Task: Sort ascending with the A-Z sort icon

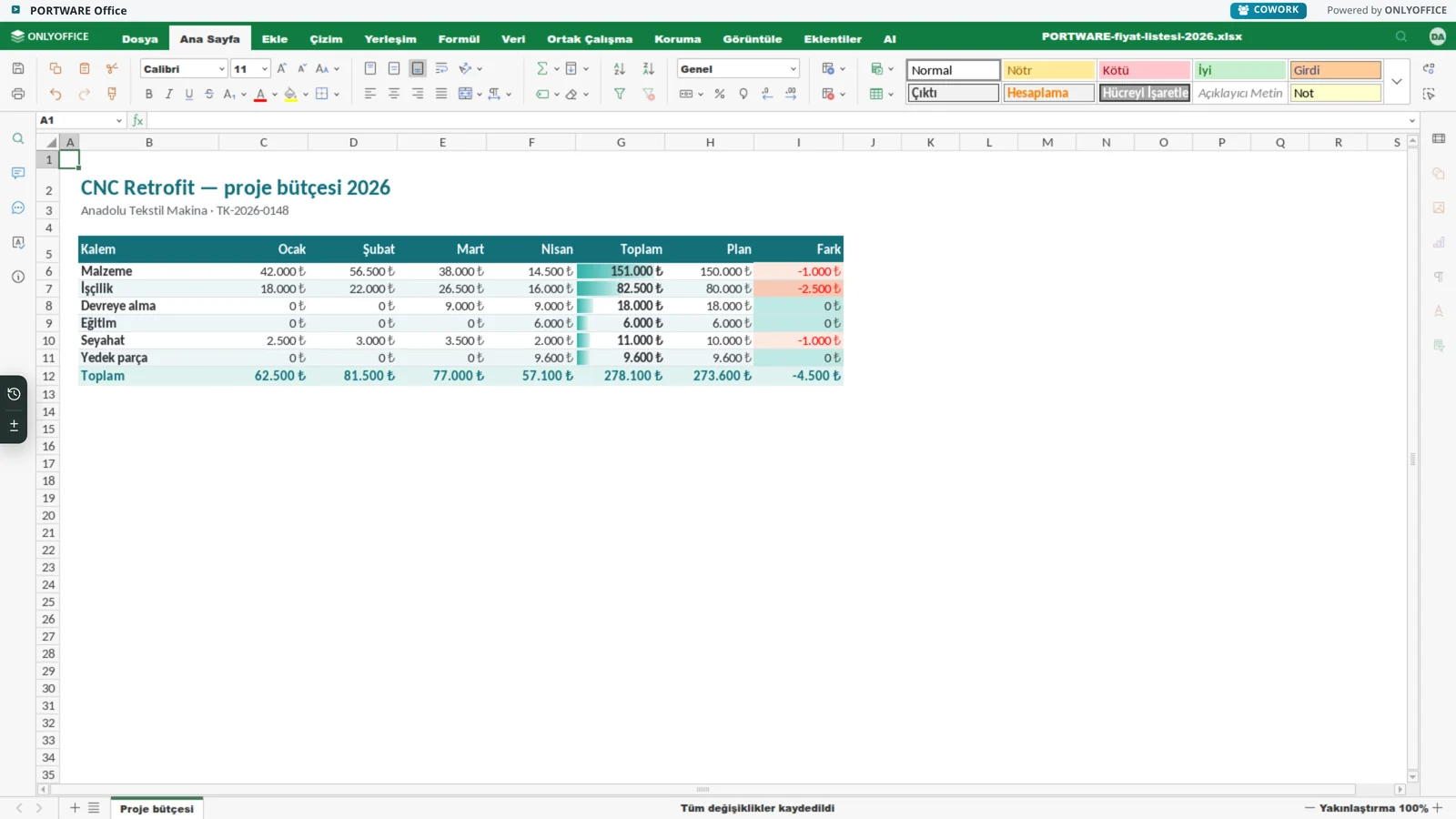Action: pyautogui.click(x=620, y=68)
